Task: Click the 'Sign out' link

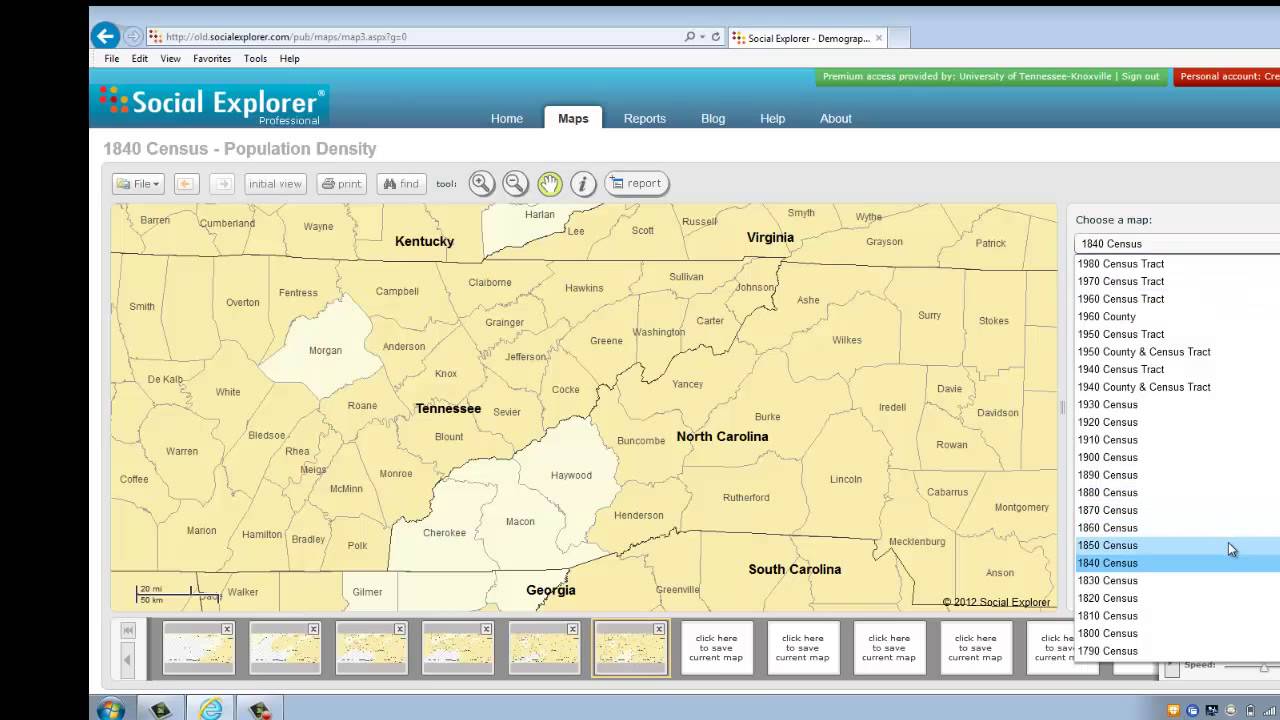Action: 1140,76
